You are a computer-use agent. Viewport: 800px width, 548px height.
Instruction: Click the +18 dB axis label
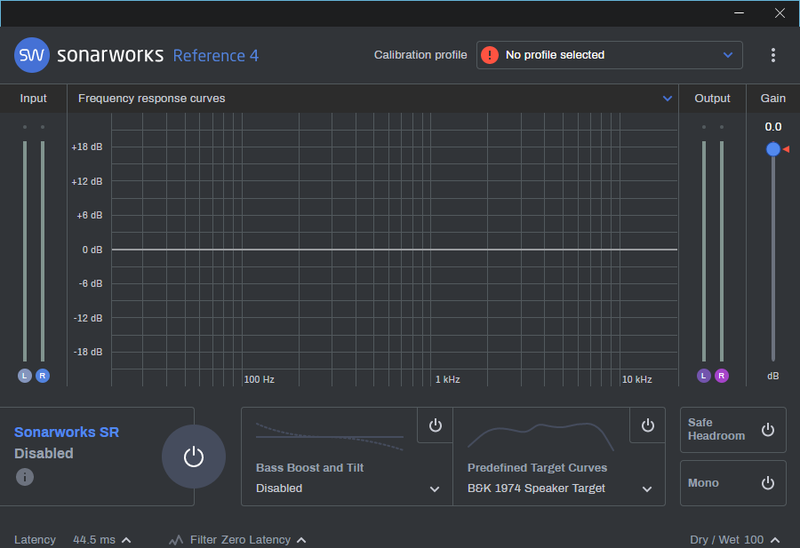coord(87,147)
